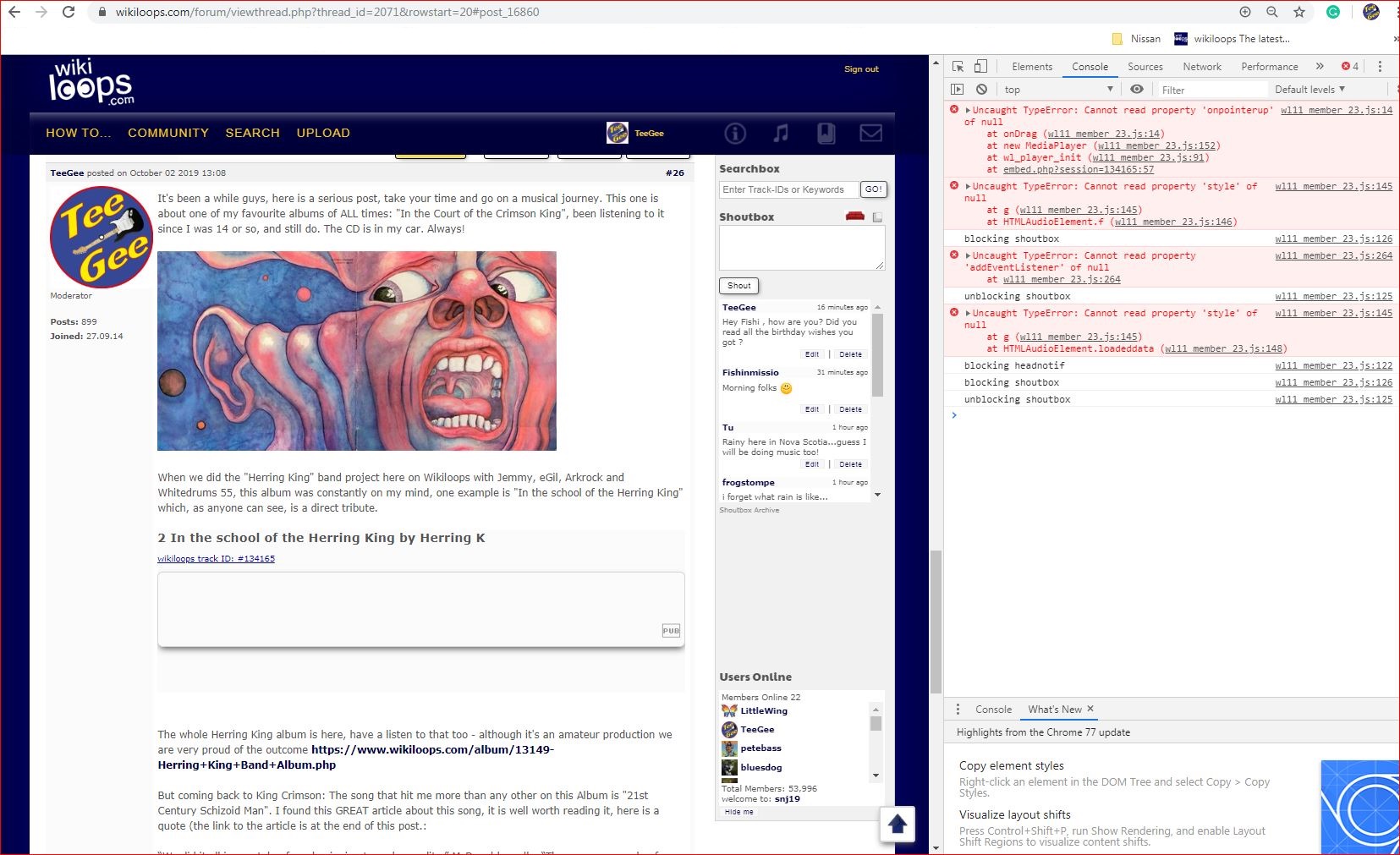Click LittleWing's butterfly avatar in Users Online

pos(729,711)
